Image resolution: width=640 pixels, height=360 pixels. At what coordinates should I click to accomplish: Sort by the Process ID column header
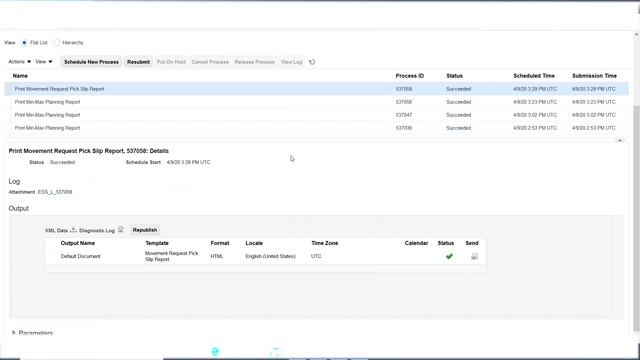tap(409, 76)
